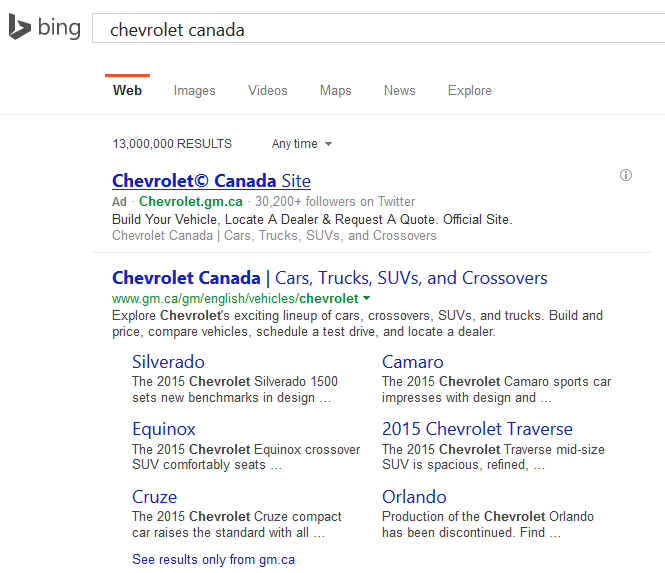Open the Camaro sitelink
This screenshot has width=665, height=573.
[412, 362]
